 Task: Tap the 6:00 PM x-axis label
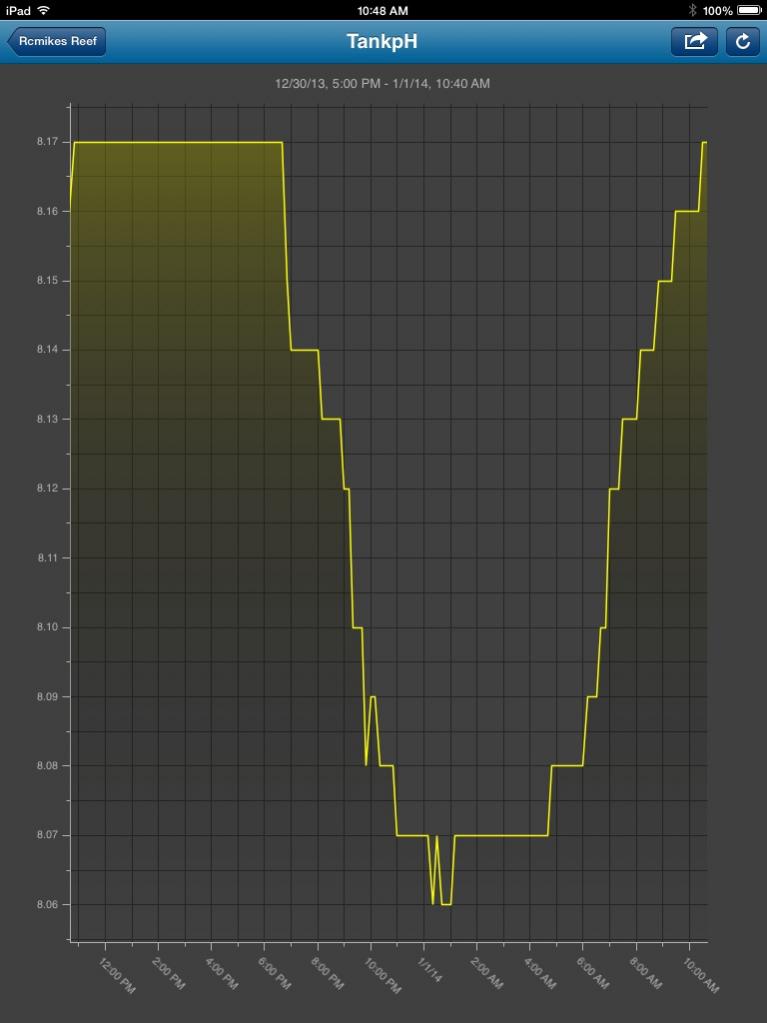pyautogui.click(x=275, y=973)
